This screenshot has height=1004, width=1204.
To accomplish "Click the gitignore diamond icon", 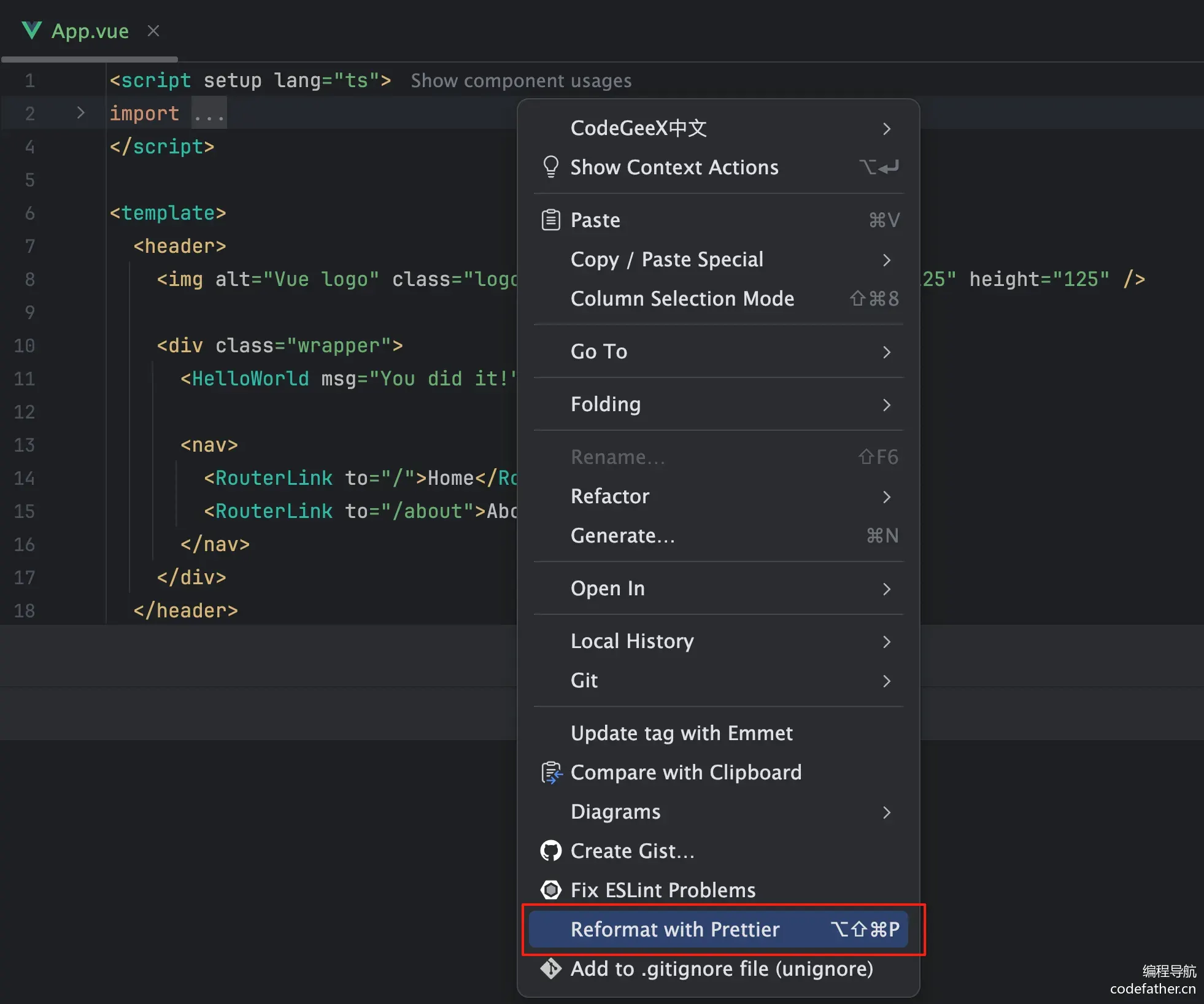I will tap(551, 968).
